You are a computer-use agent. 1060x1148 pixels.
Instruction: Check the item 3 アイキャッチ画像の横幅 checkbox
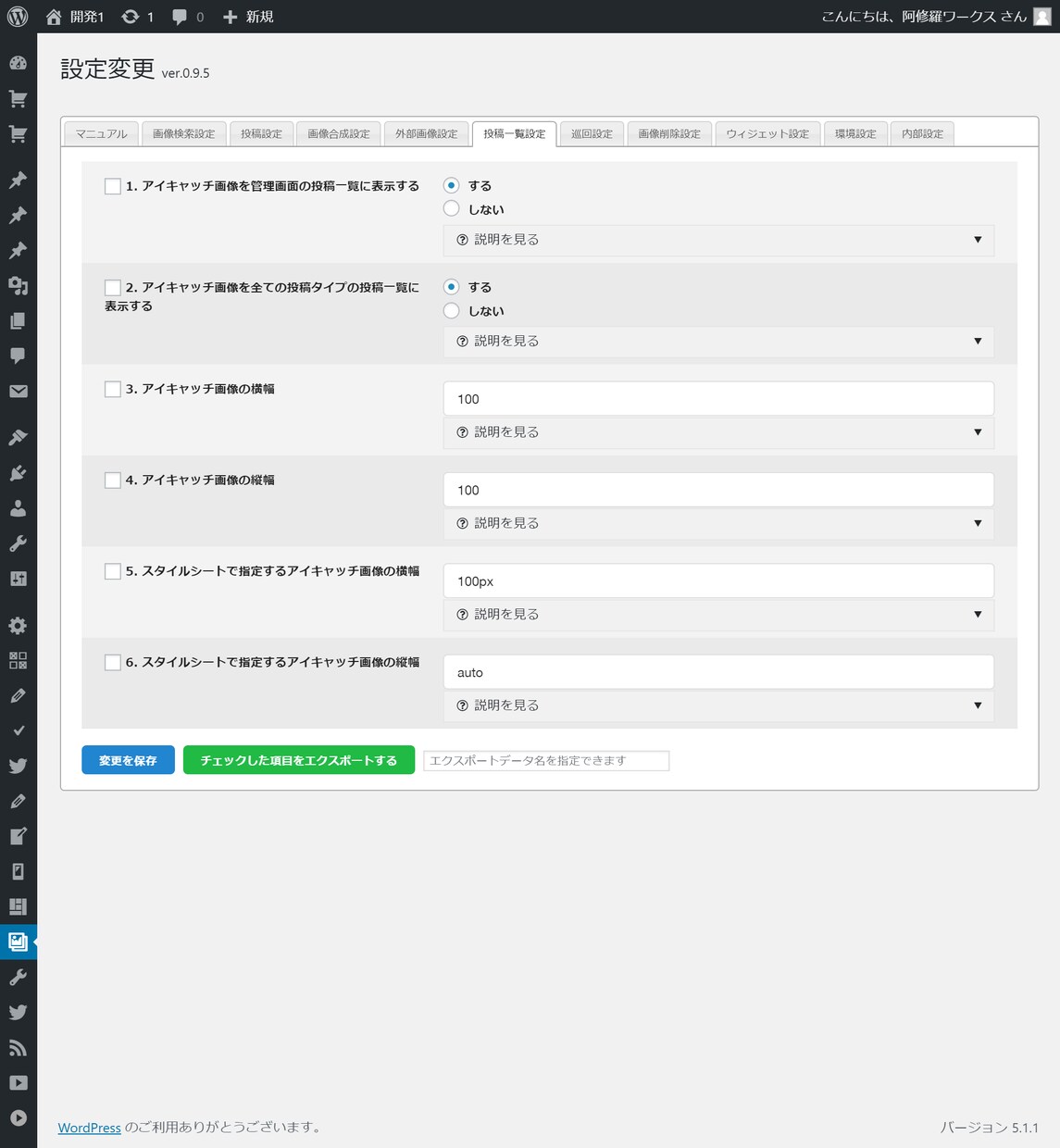(x=113, y=389)
